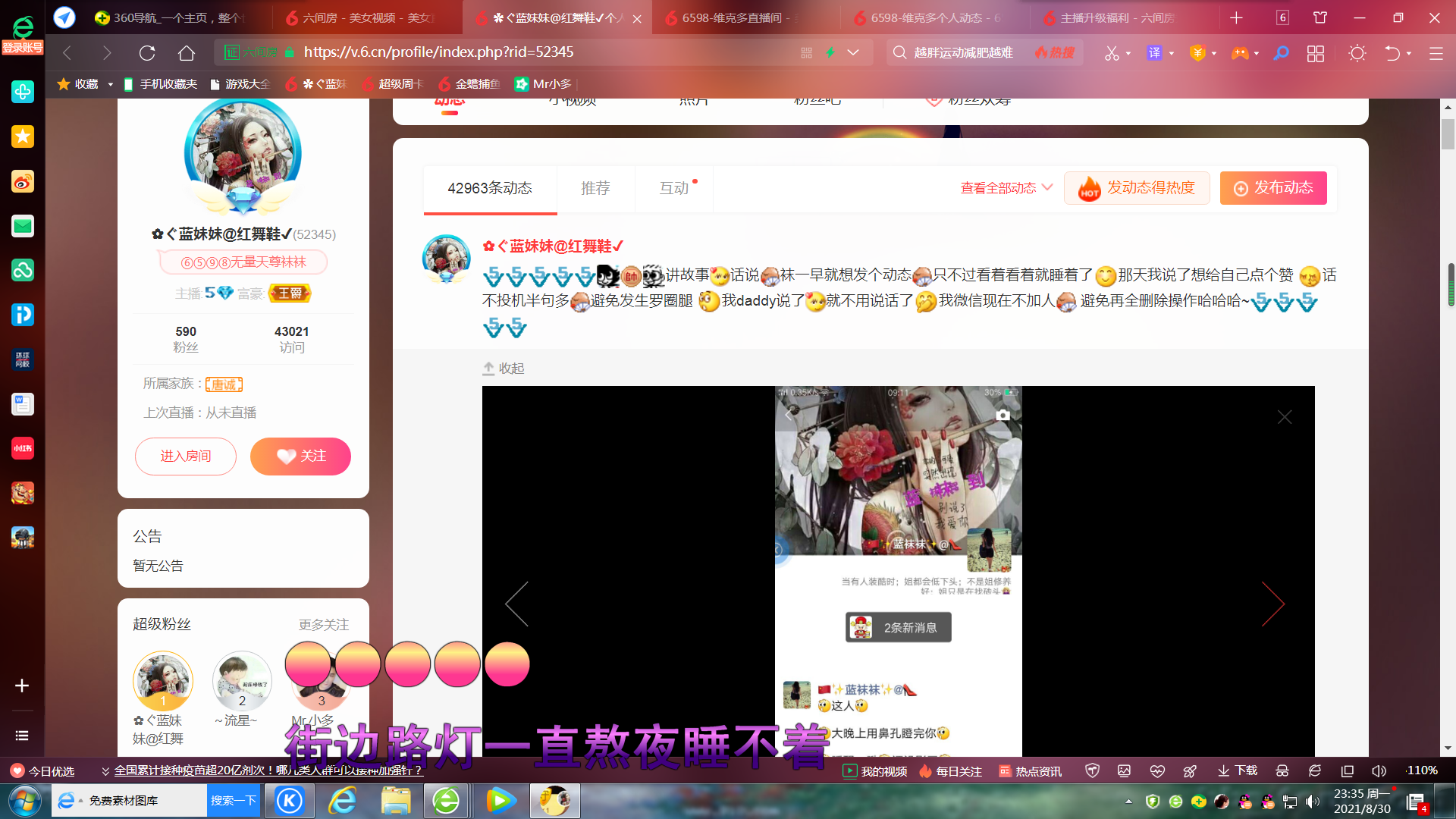Open the 游戏大全 bookmark
The height and width of the screenshot is (819, 1456).
[240, 84]
